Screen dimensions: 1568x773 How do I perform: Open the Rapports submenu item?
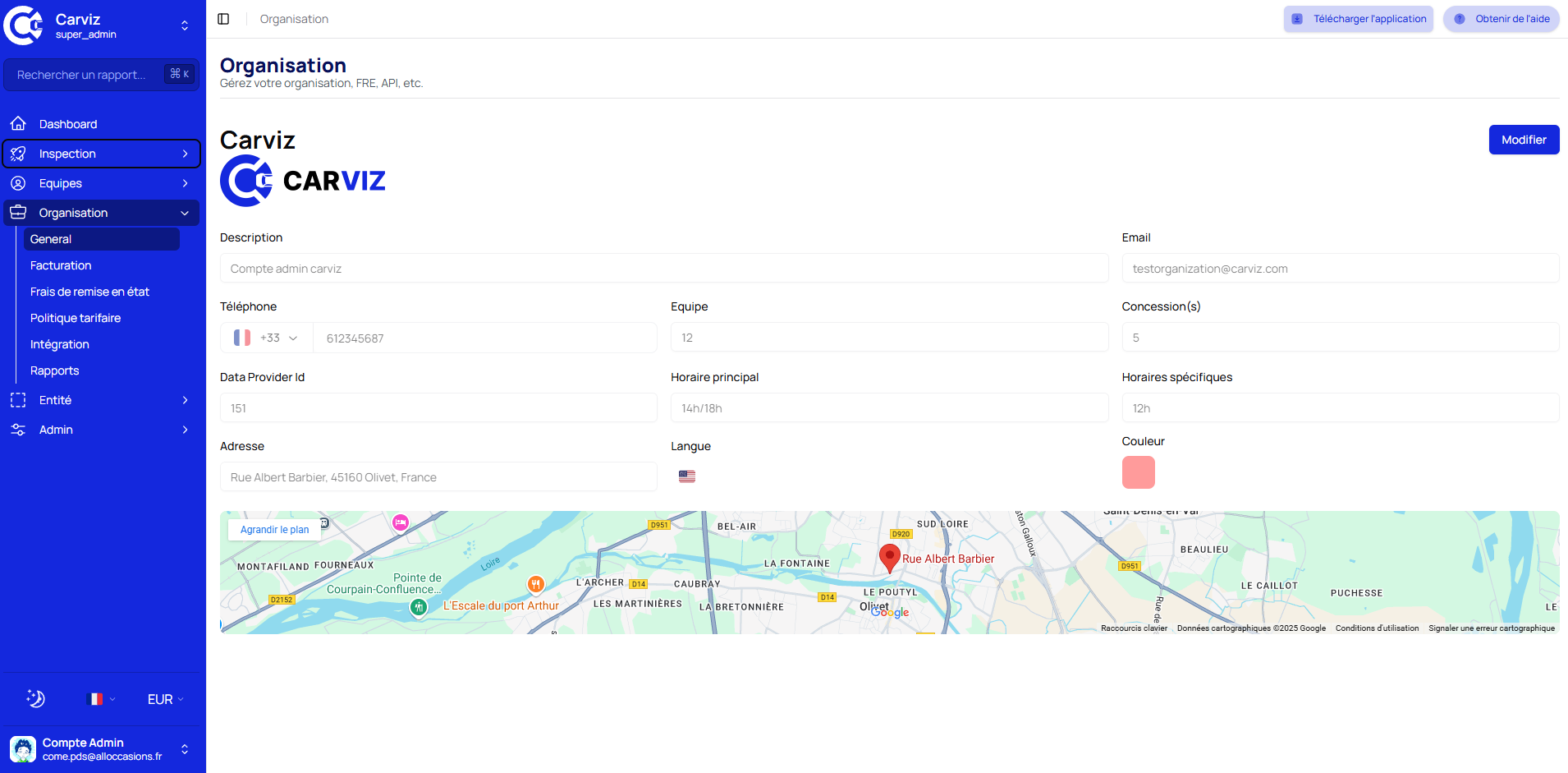[x=102, y=370]
